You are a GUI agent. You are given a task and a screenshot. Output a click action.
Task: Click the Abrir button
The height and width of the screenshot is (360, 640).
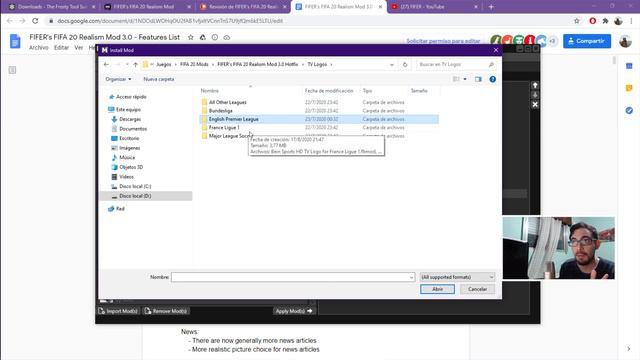[x=437, y=289]
